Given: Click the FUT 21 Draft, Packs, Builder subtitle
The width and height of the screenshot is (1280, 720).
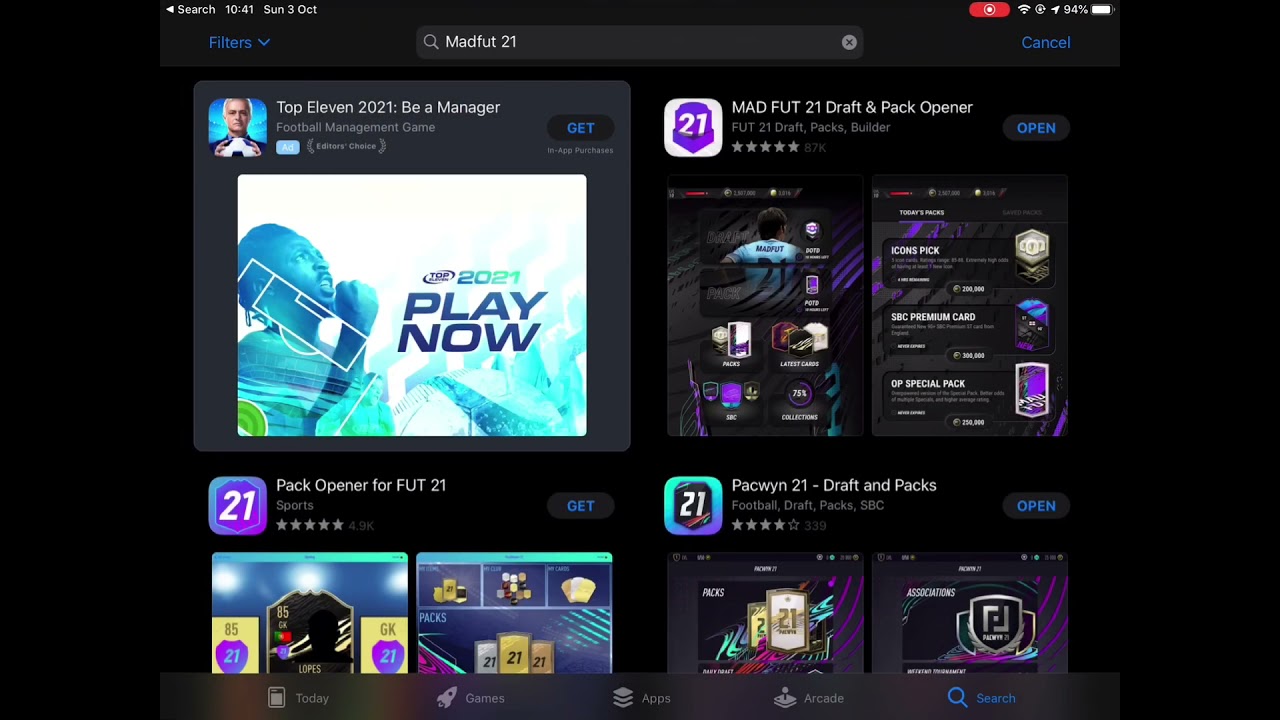Looking at the screenshot, I should [x=811, y=127].
